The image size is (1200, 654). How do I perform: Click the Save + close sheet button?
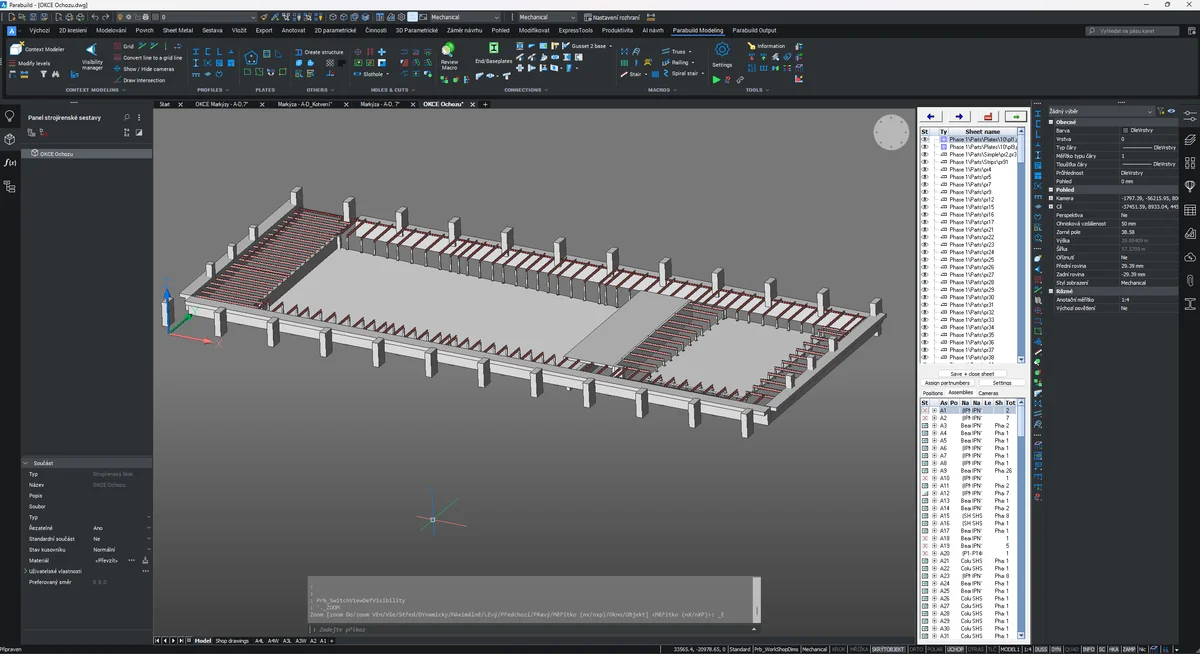click(972, 373)
